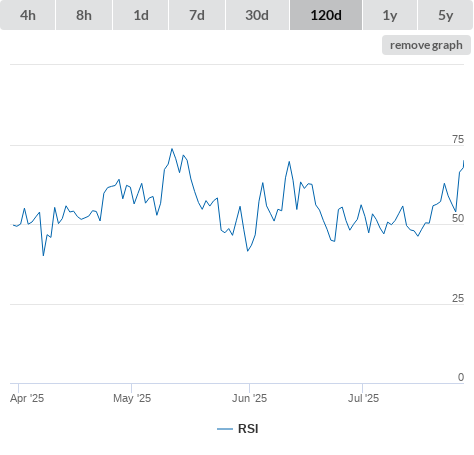Screen dimensions: 474x455
Task: Click the 50 level axis label
Action: click(458, 218)
